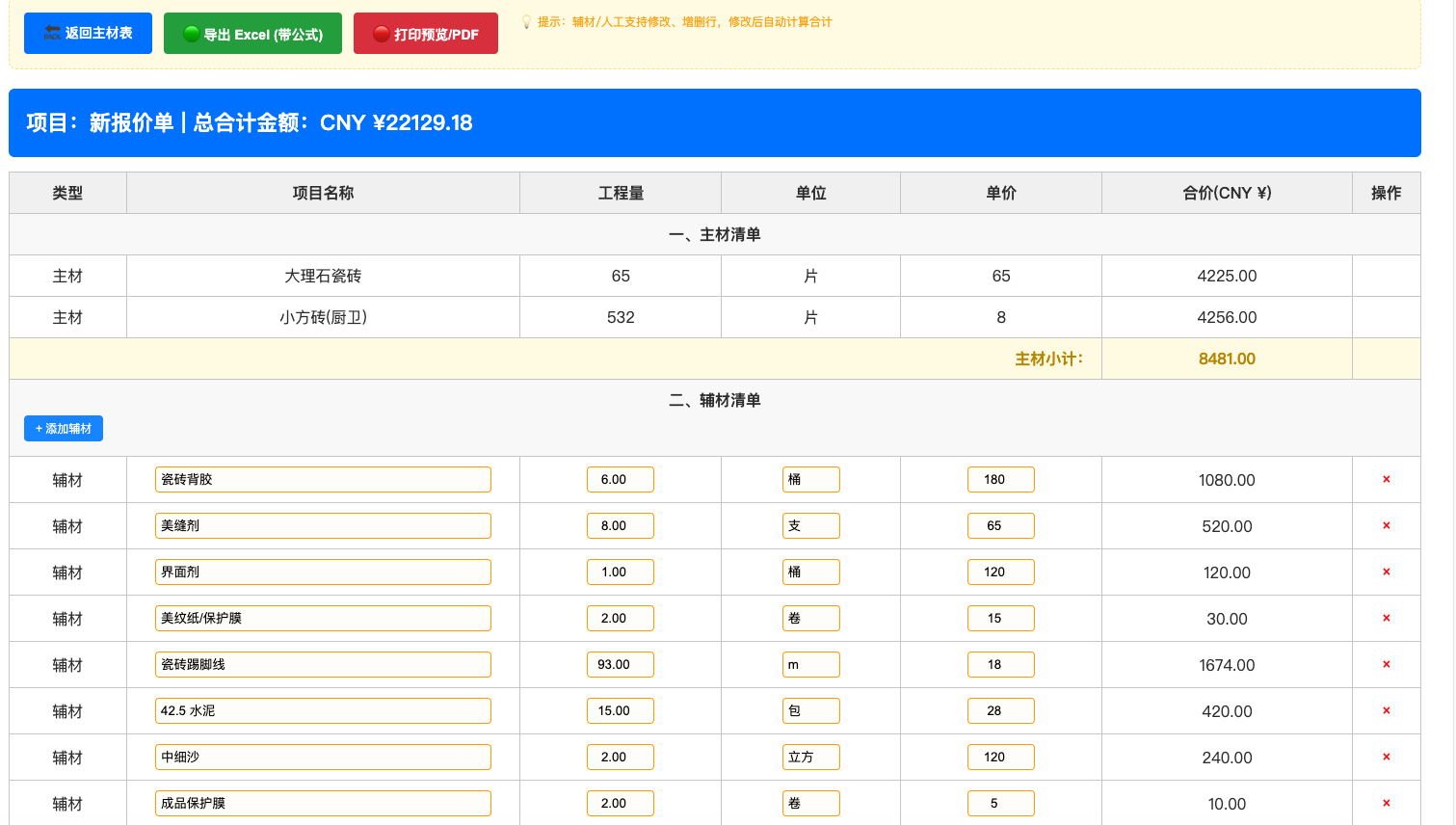
Task: Remove the 界面剂 row
Action: coord(1387,572)
